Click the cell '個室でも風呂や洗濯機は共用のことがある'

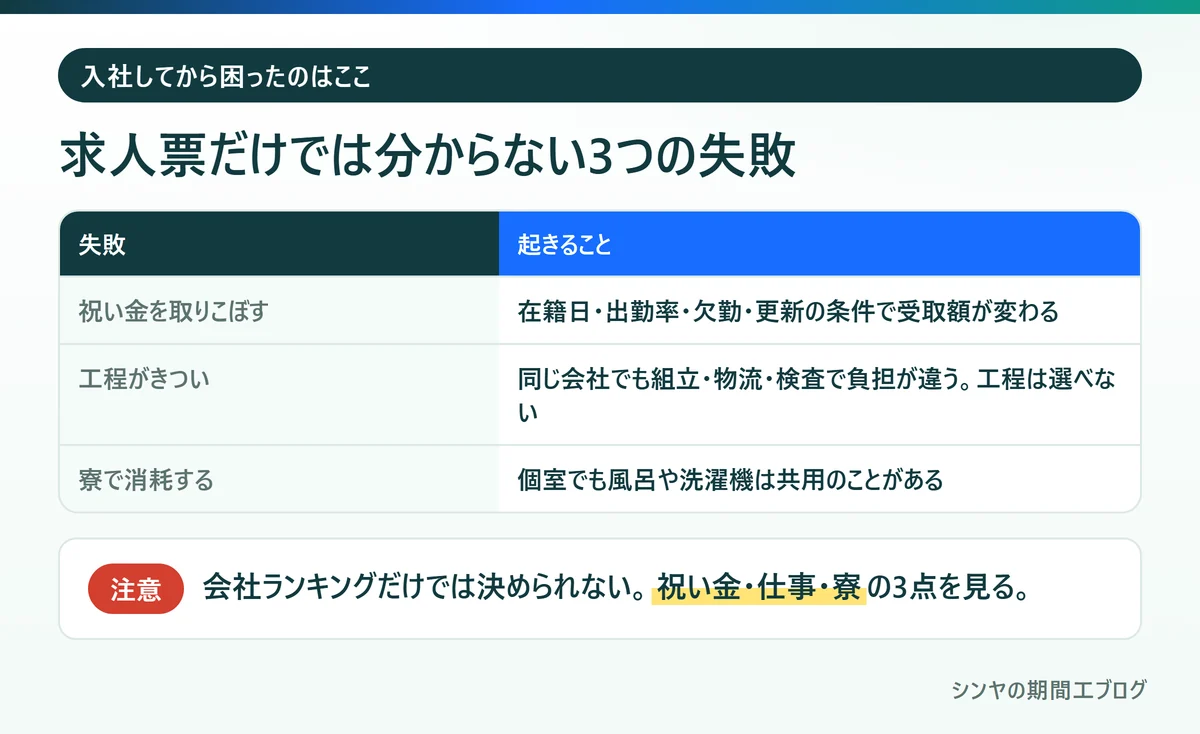point(819,479)
